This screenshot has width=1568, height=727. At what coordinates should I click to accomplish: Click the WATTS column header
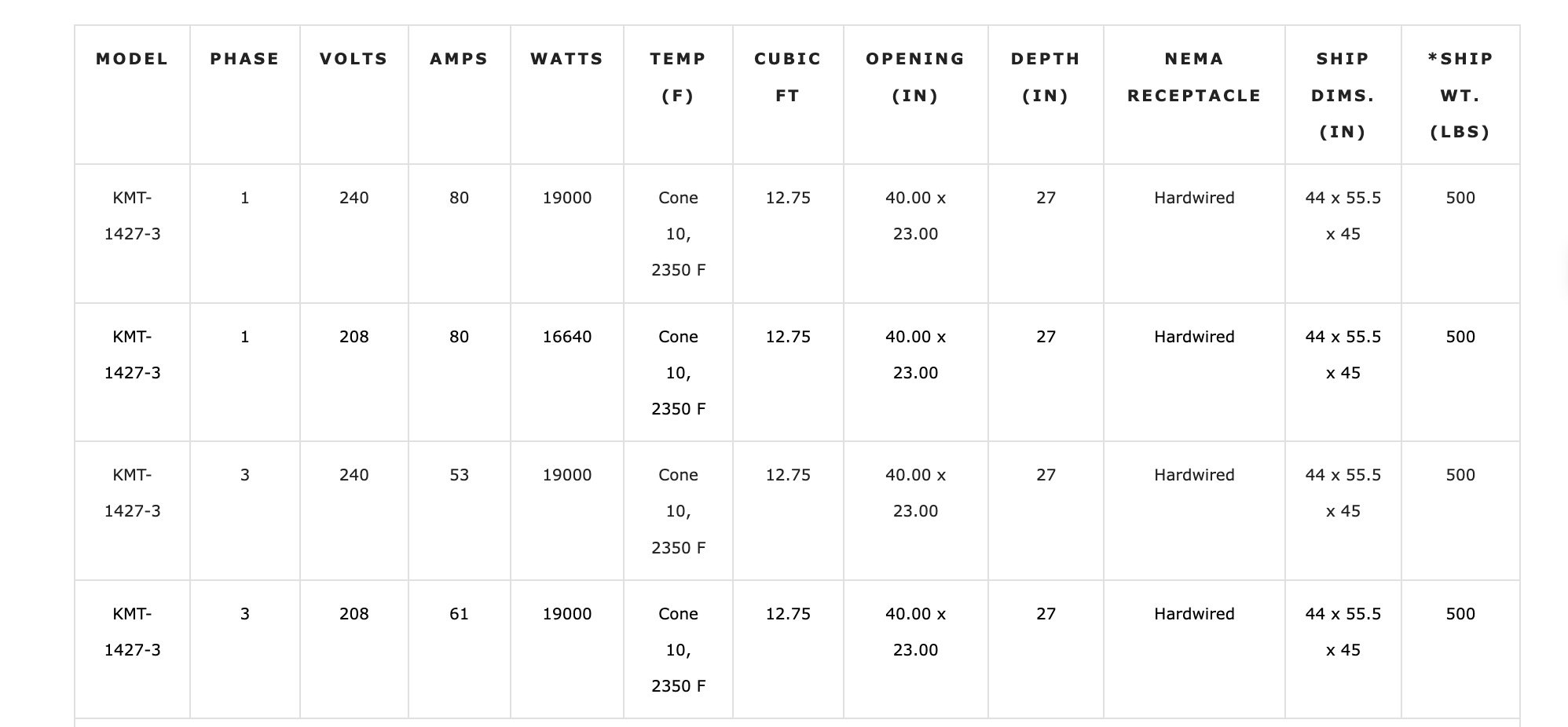click(x=566, y=59)
